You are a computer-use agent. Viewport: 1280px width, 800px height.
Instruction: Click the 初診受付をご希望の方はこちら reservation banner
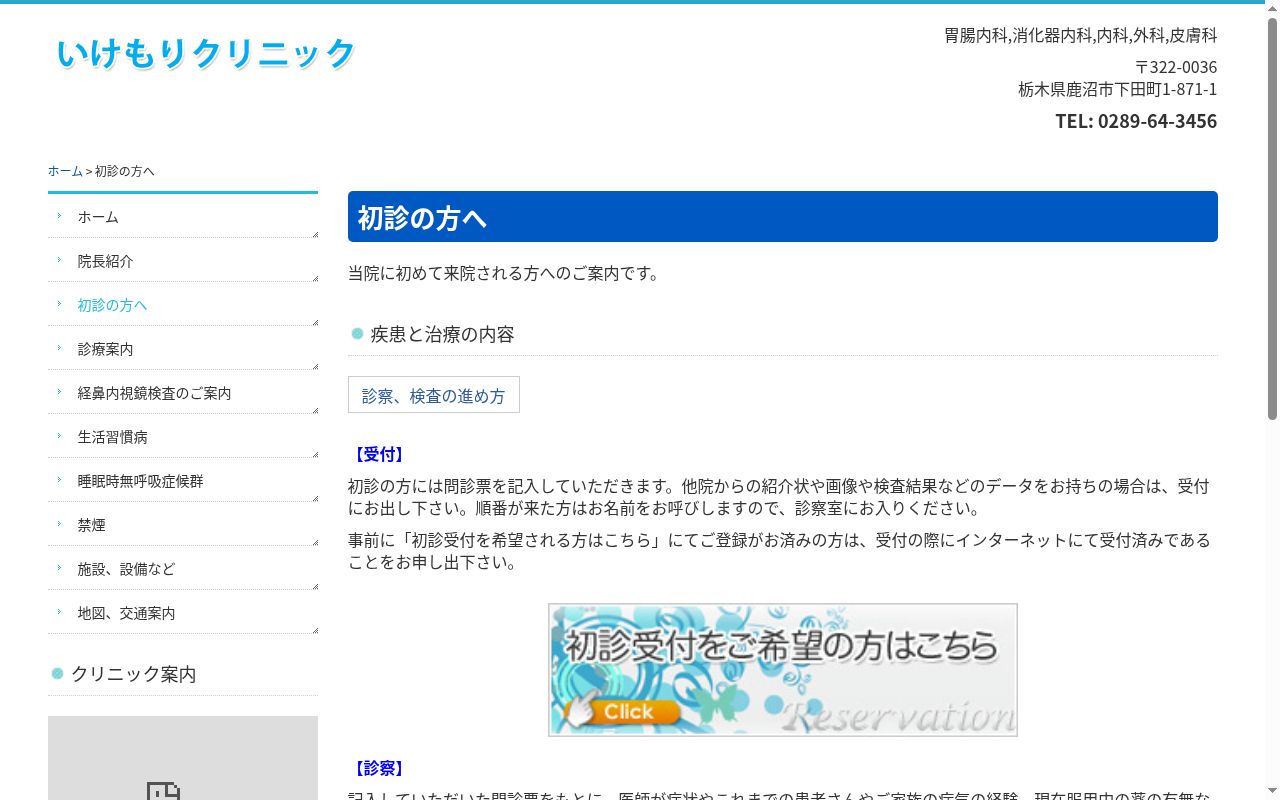pos(783,670)
